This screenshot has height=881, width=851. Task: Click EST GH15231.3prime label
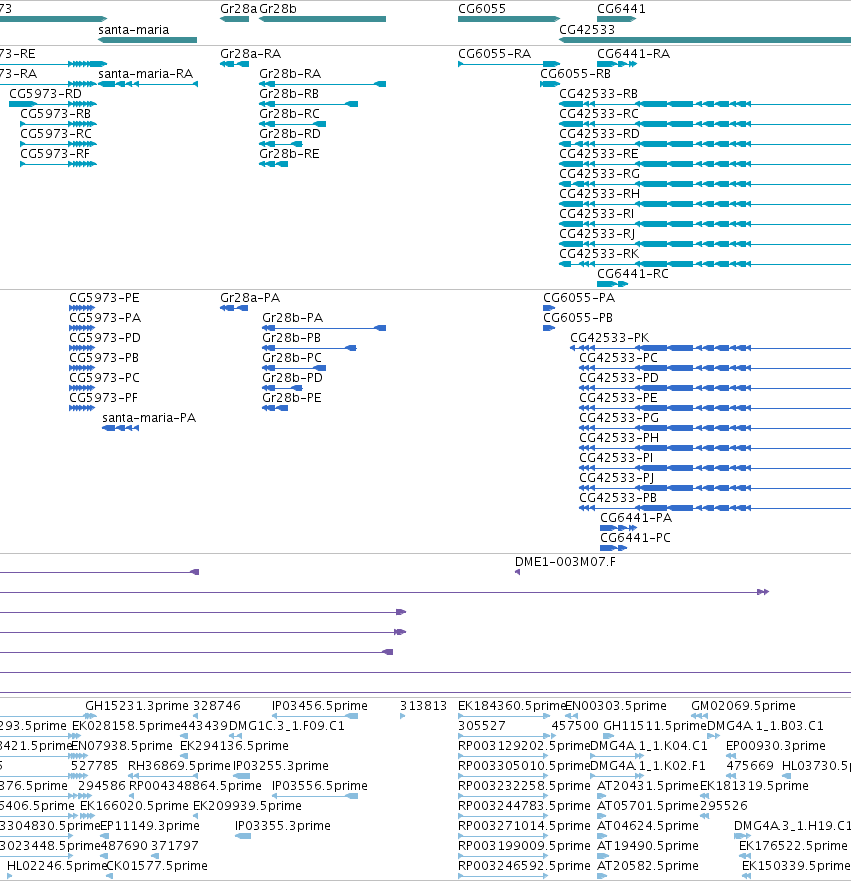coord(137,706)
